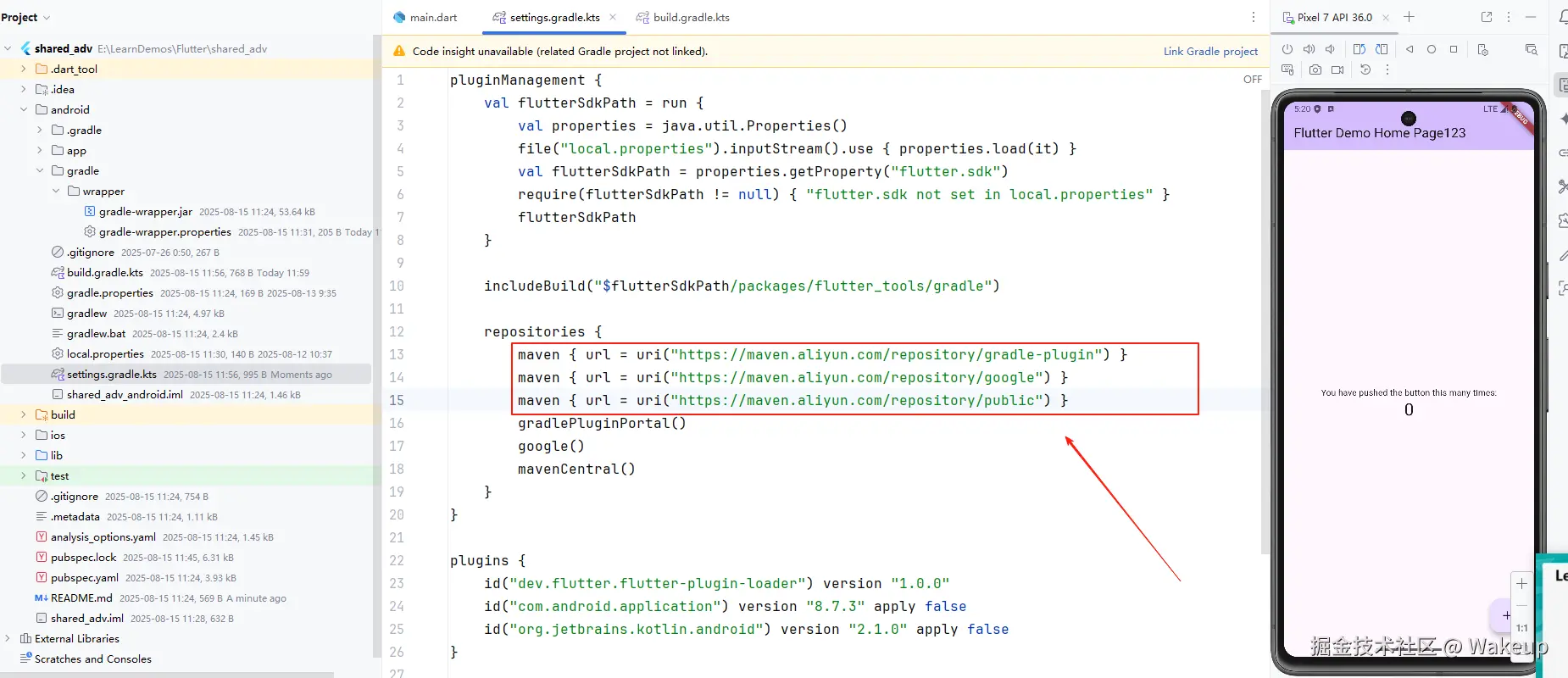Image resolution: width=1568 pixels, height=678 pixels.
Task: Zoom out the emulator display
Action: pyautogui.click(x=1521, y=606)
